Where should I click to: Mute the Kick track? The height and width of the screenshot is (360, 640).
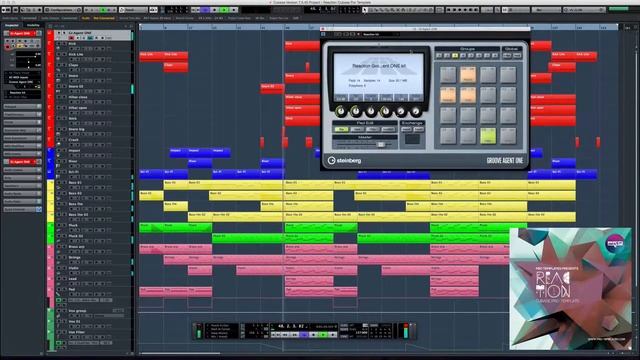click(x=58, y=44)
